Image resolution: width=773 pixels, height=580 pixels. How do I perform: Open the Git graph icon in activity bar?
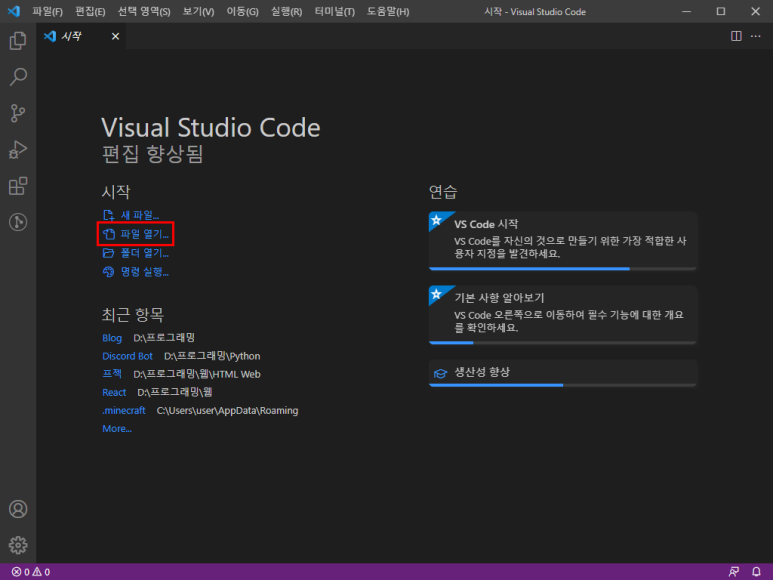tap(18, 222)
